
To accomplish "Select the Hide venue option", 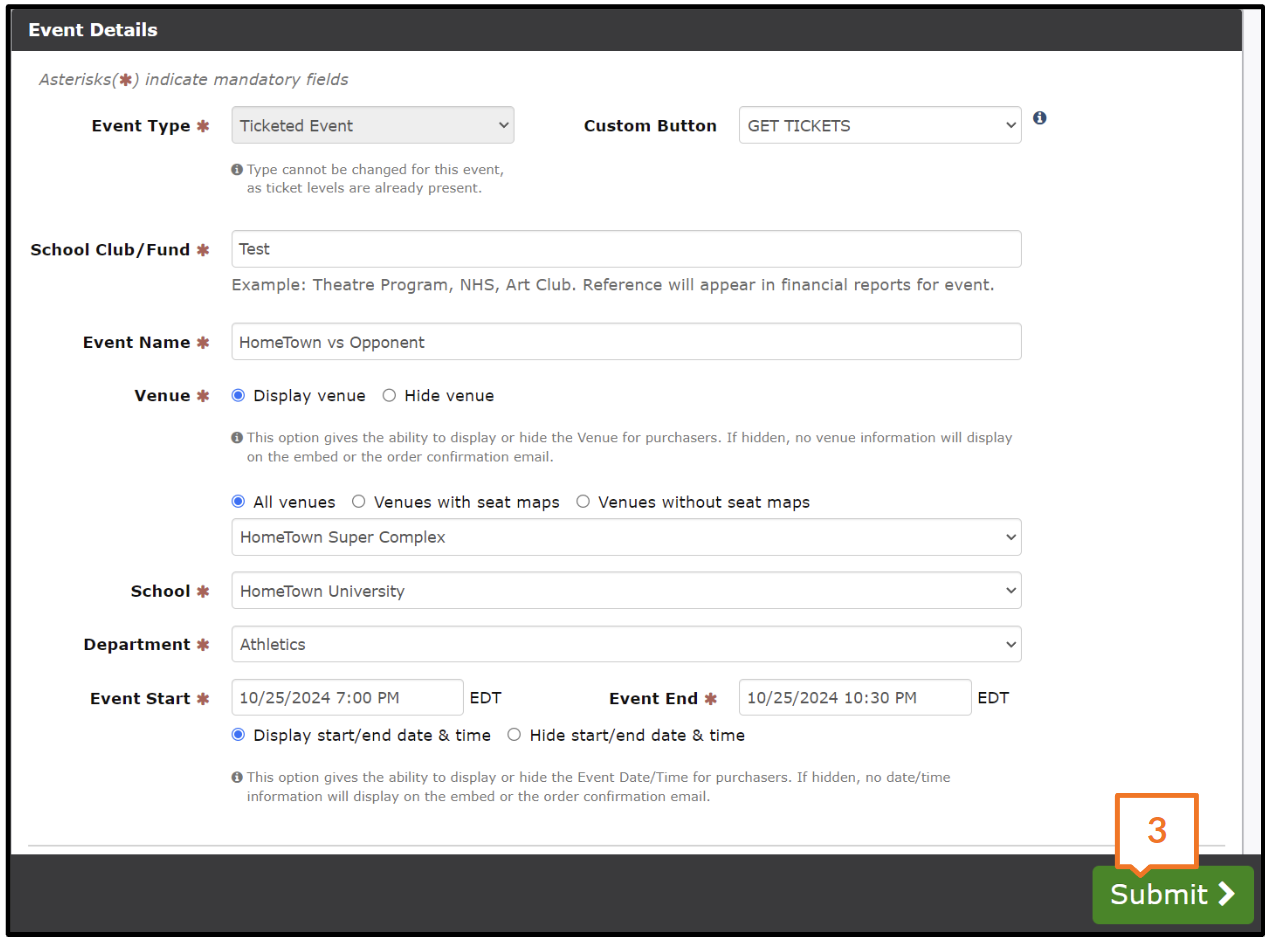I will pyautogui.click(x=389, y=396).
